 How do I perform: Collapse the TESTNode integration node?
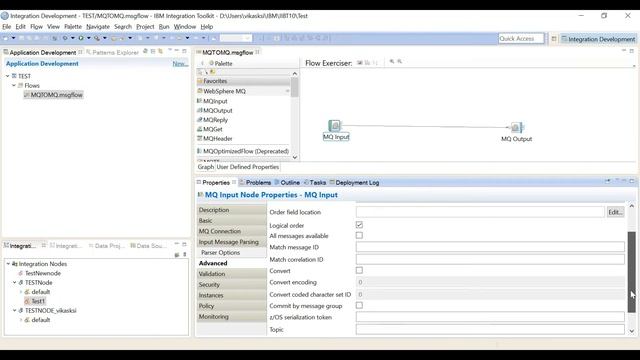coord(15,282)
